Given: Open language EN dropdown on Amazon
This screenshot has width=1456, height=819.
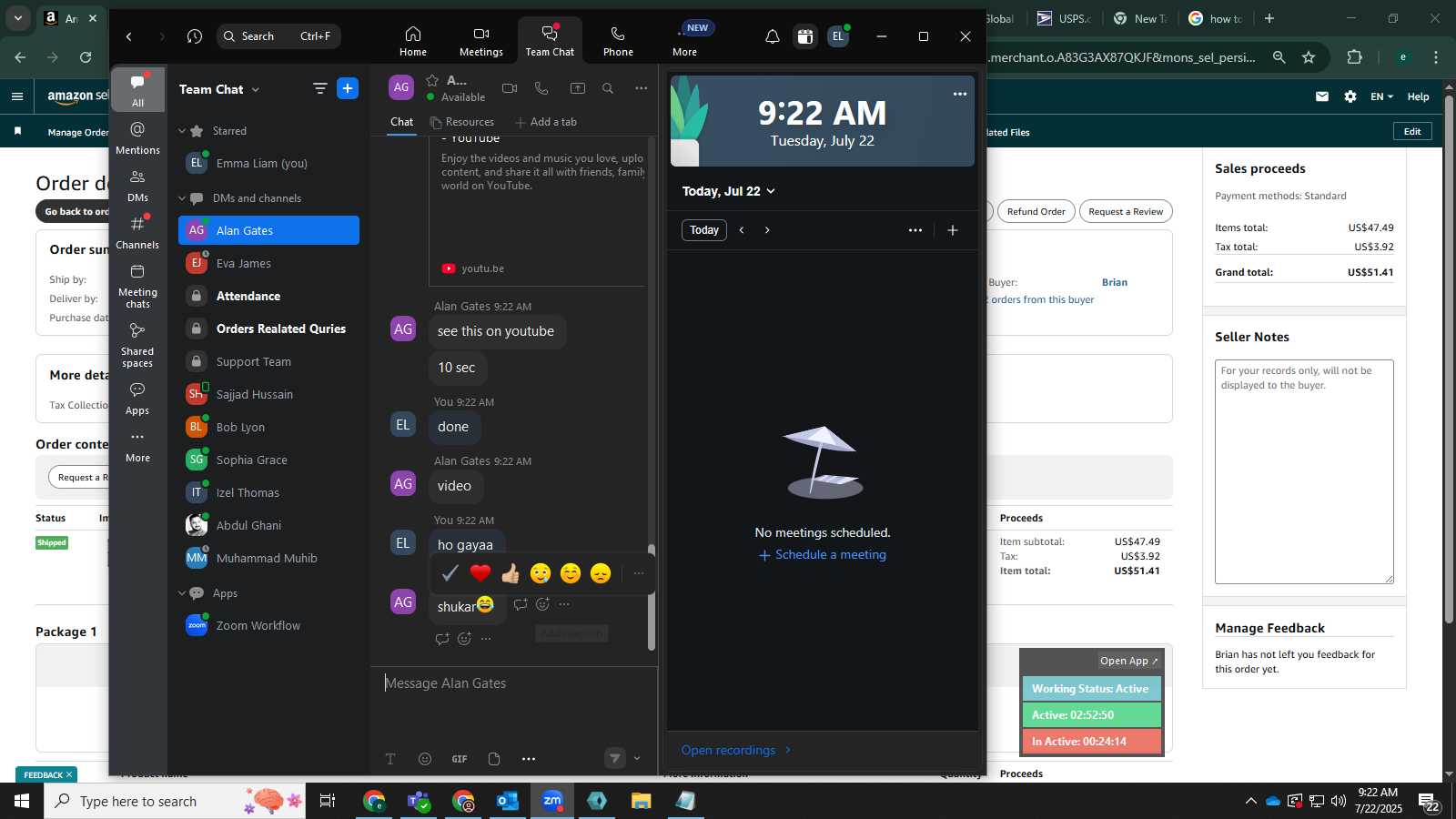Looking at the screenshot, I should [x=1381, y=96].
